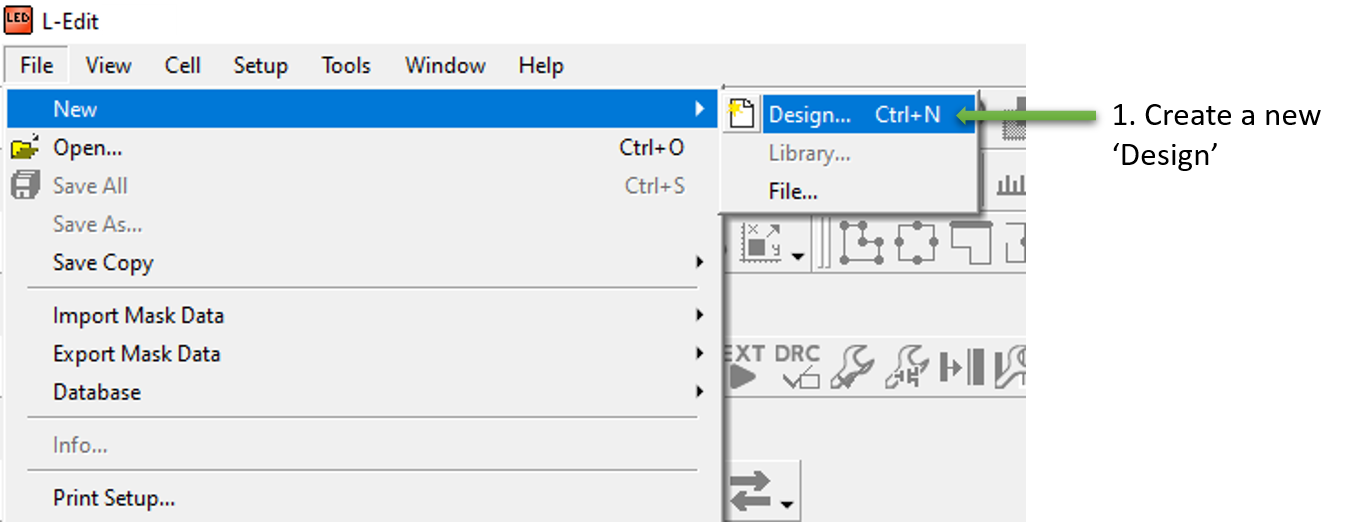Open the Tools menu

[x=346, y=66]
